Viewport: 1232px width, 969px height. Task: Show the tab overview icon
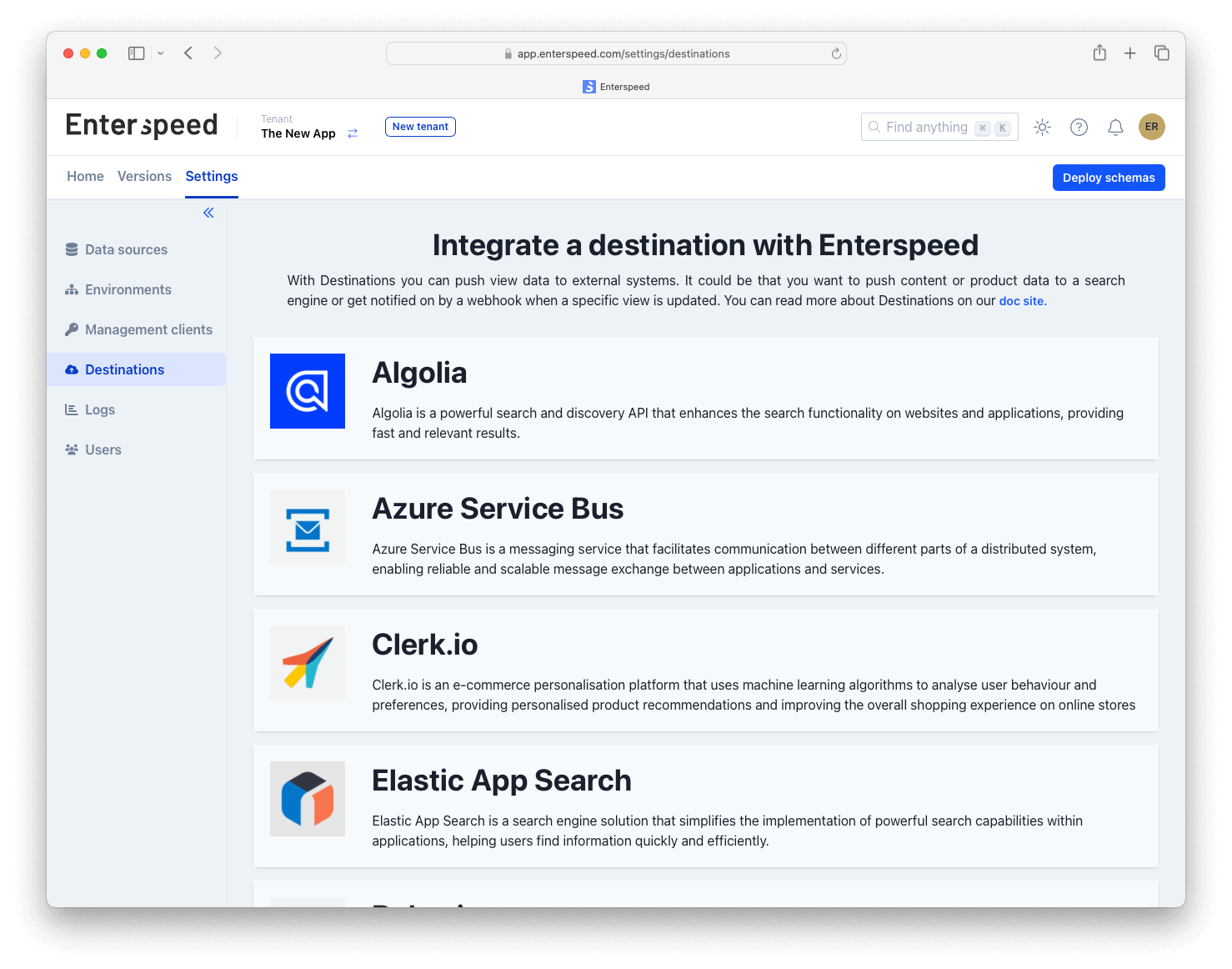pyautogui.click(x=1162, y=53)
